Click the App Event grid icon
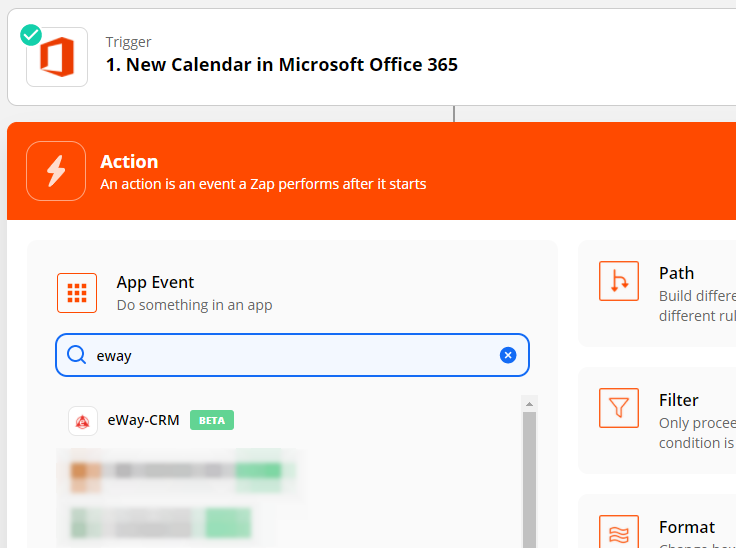Viewport: 736px width, 548px height. pos(77,293)
